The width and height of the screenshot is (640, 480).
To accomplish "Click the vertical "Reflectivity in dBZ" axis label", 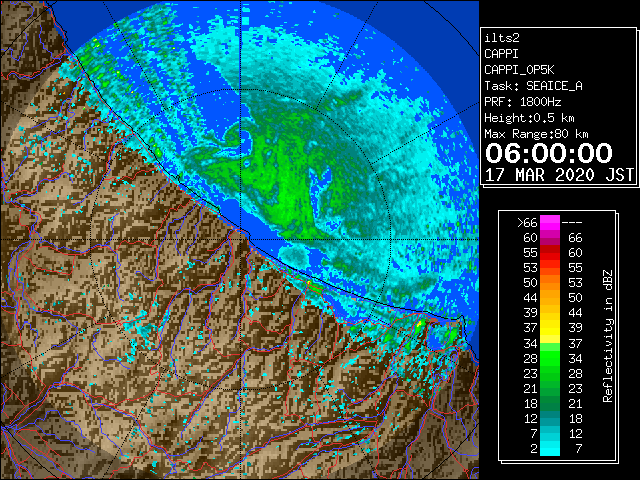I will tap(608, 336).
